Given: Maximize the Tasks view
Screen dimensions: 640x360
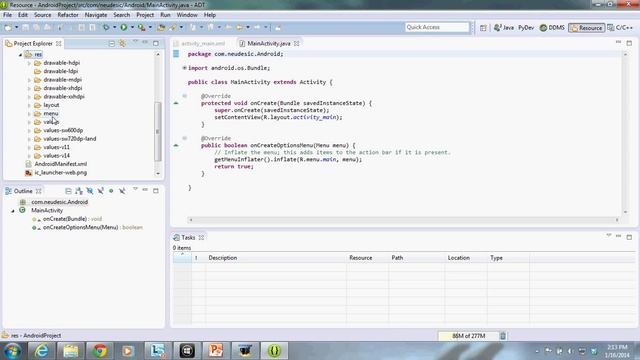Looking at the screenshot, I should click(x=629, y=237).
